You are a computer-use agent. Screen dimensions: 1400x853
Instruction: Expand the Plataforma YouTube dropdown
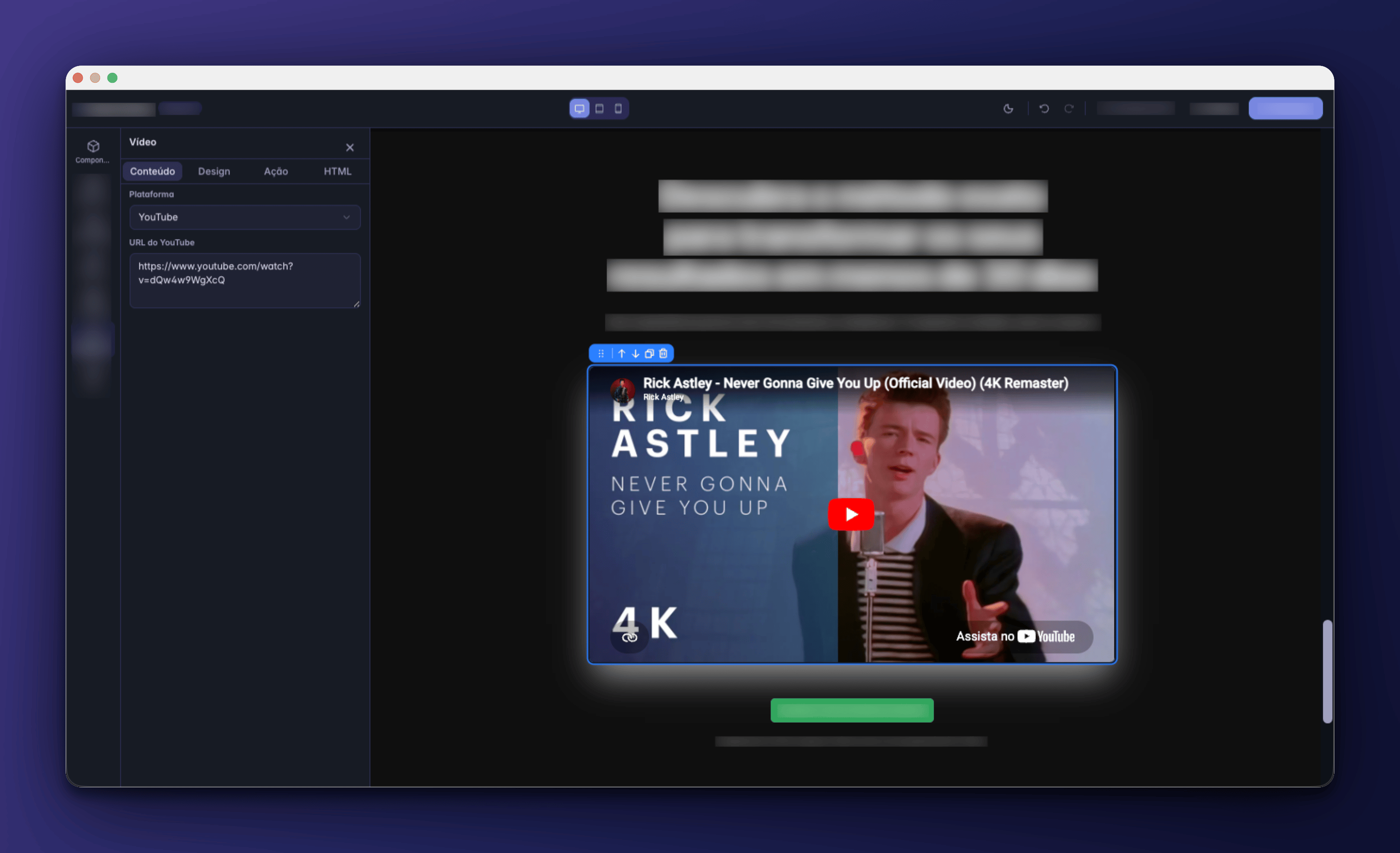pos(245,217)
